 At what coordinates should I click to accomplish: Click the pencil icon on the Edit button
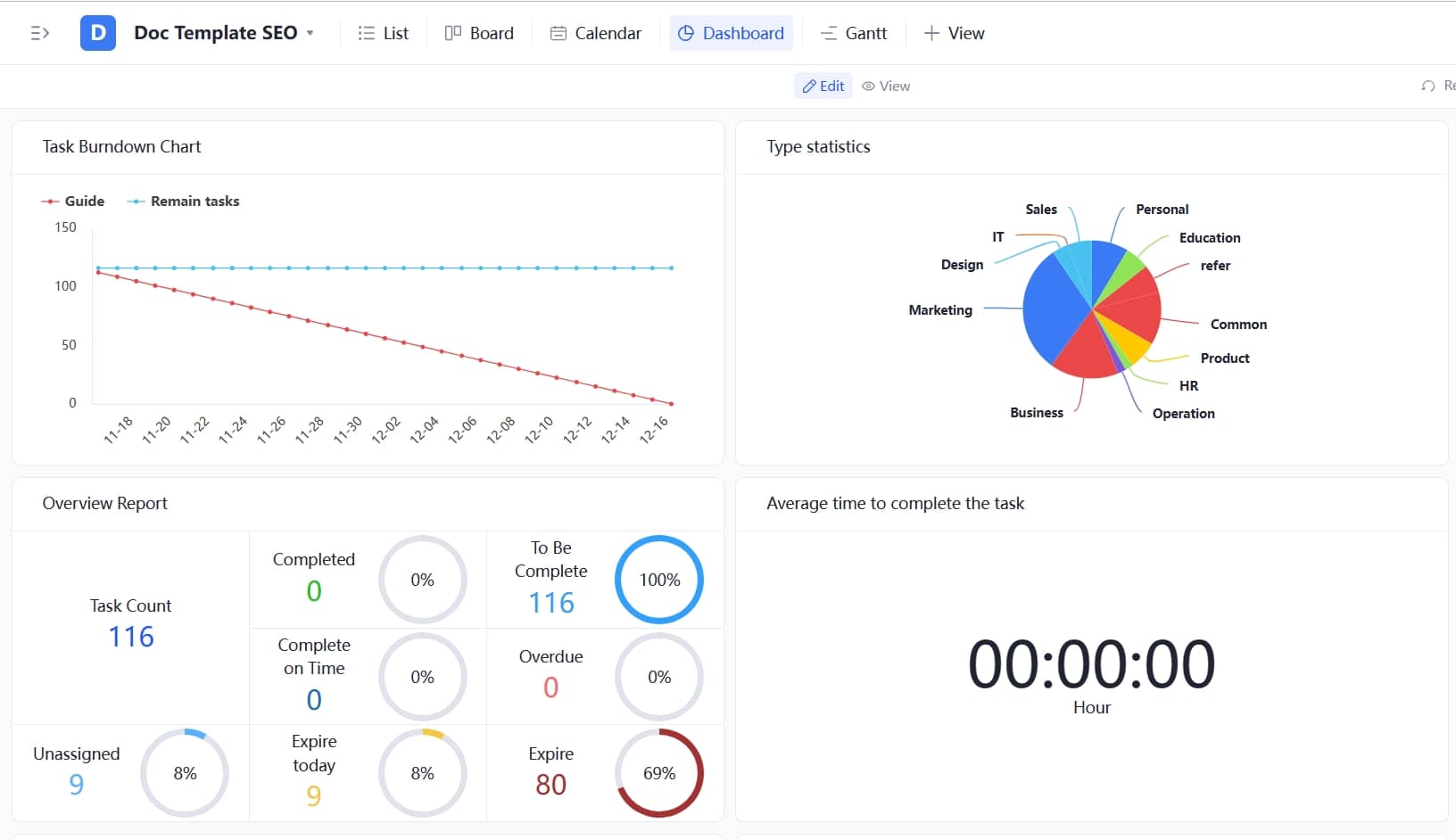click(x=808, y=86)
